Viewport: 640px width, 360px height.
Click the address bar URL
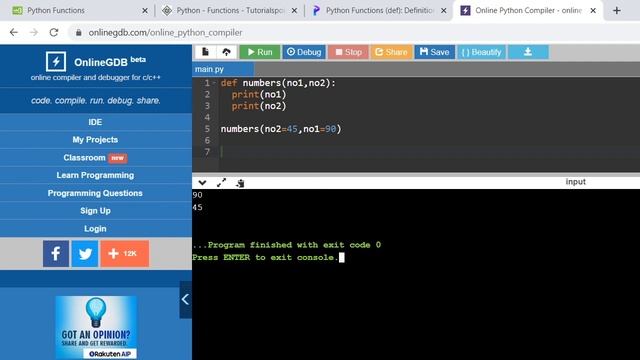165,33
